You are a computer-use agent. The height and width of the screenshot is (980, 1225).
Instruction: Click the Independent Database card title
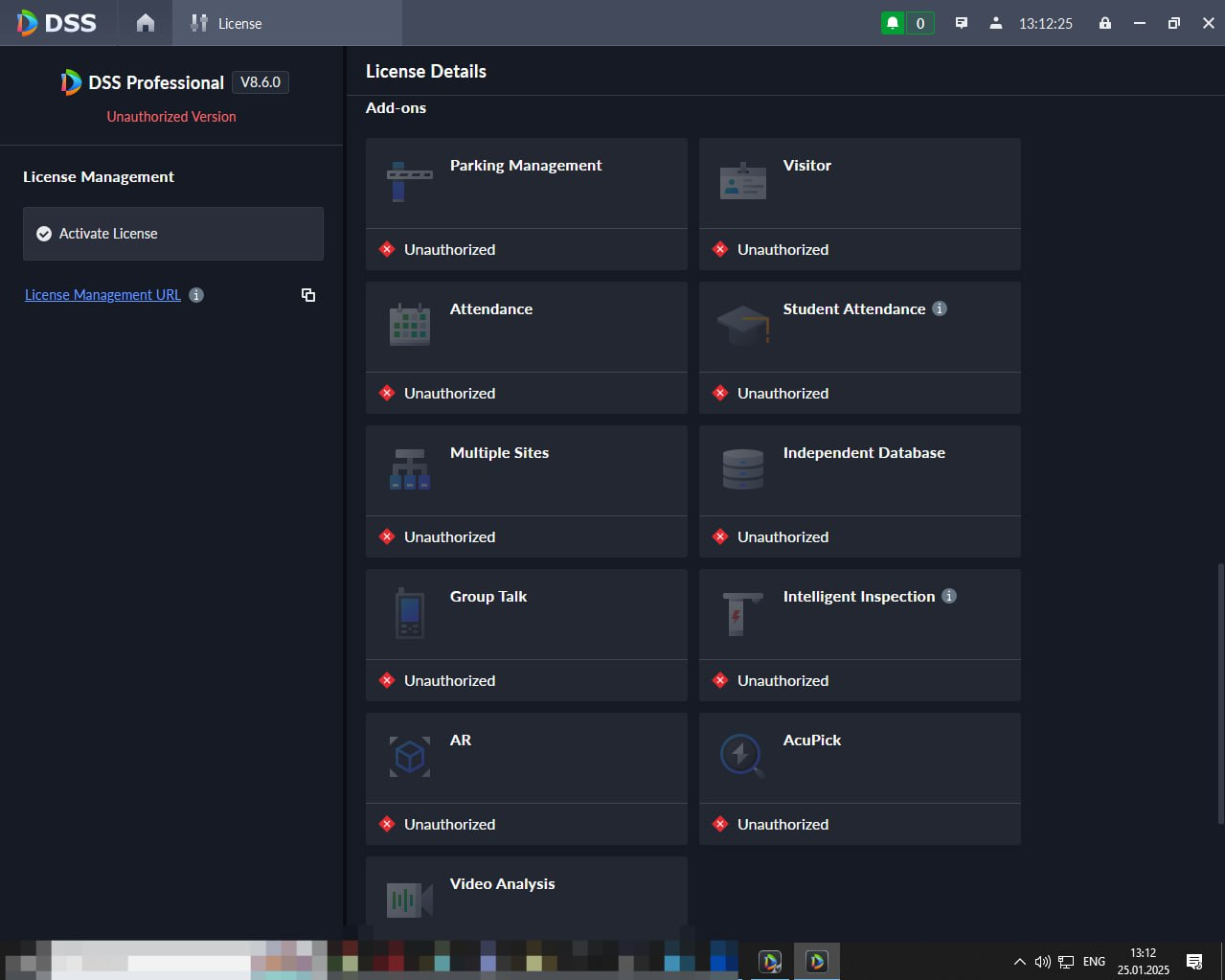864,453
